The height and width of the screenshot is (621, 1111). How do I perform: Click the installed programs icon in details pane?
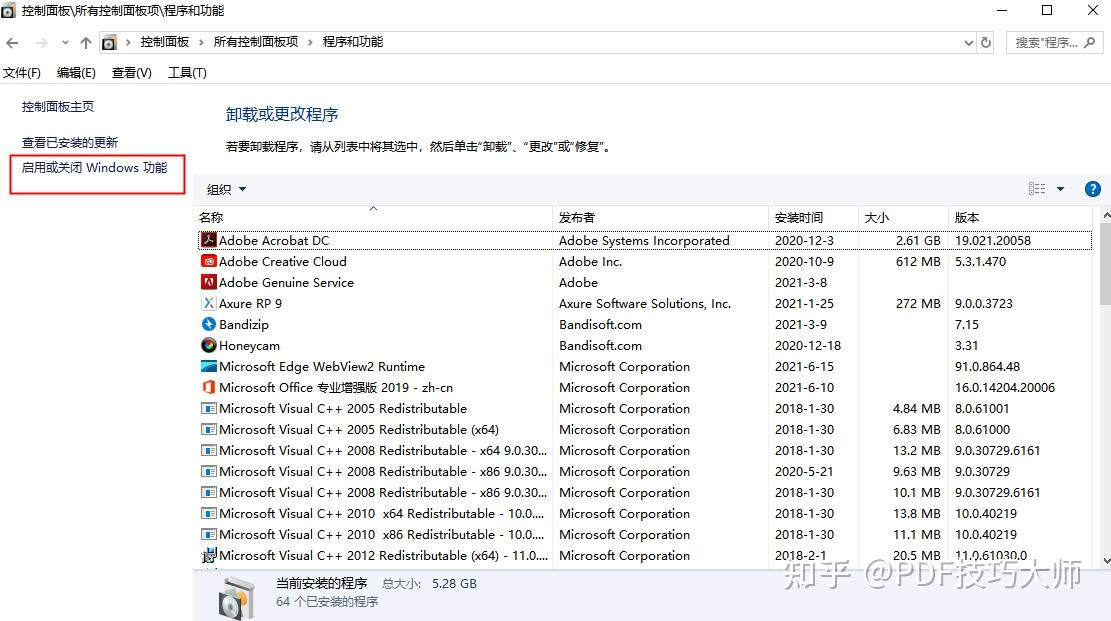click(236, 598)
